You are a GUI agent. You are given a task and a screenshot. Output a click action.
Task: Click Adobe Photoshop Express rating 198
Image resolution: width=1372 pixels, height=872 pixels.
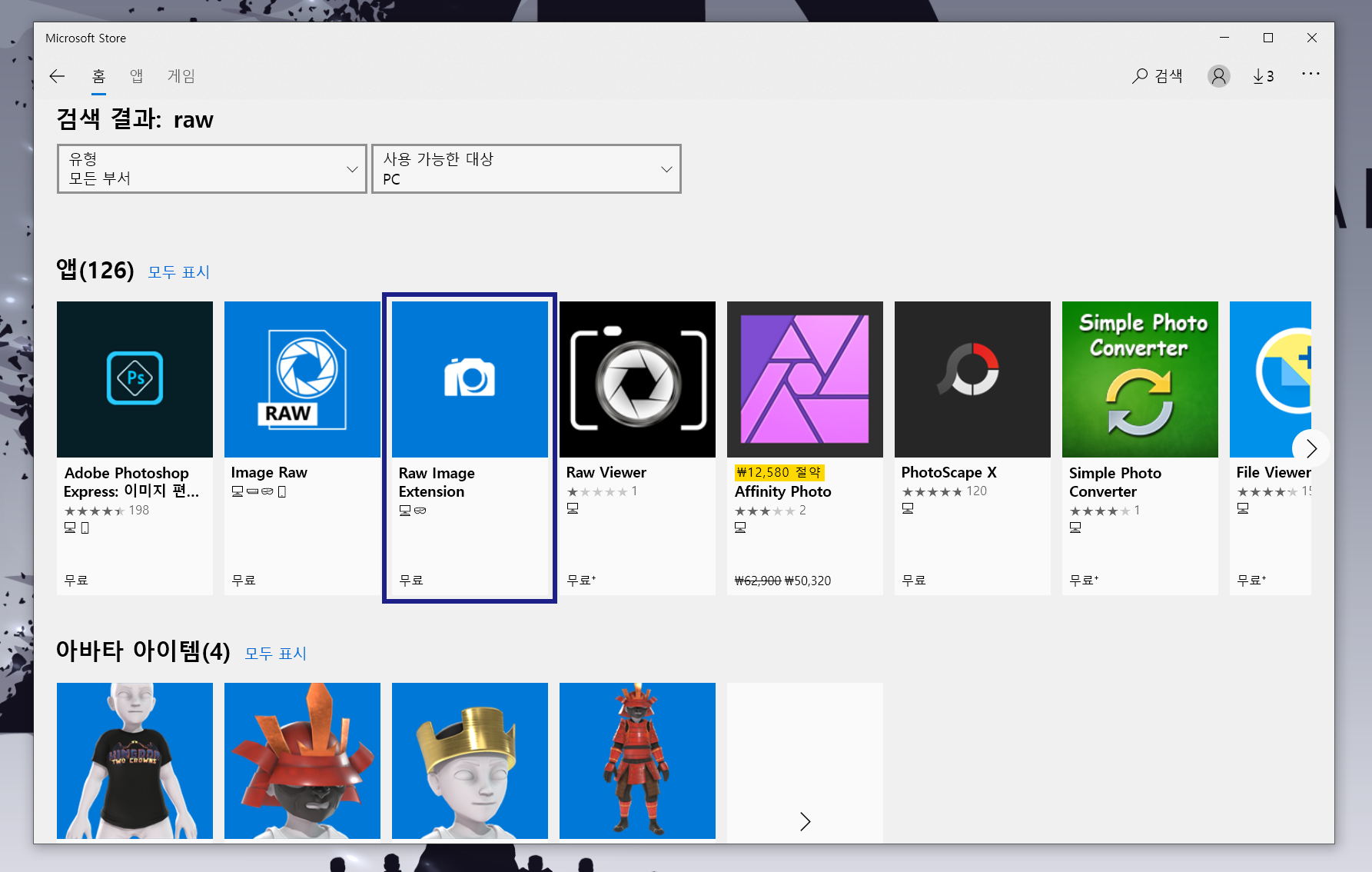pos(107,511)
